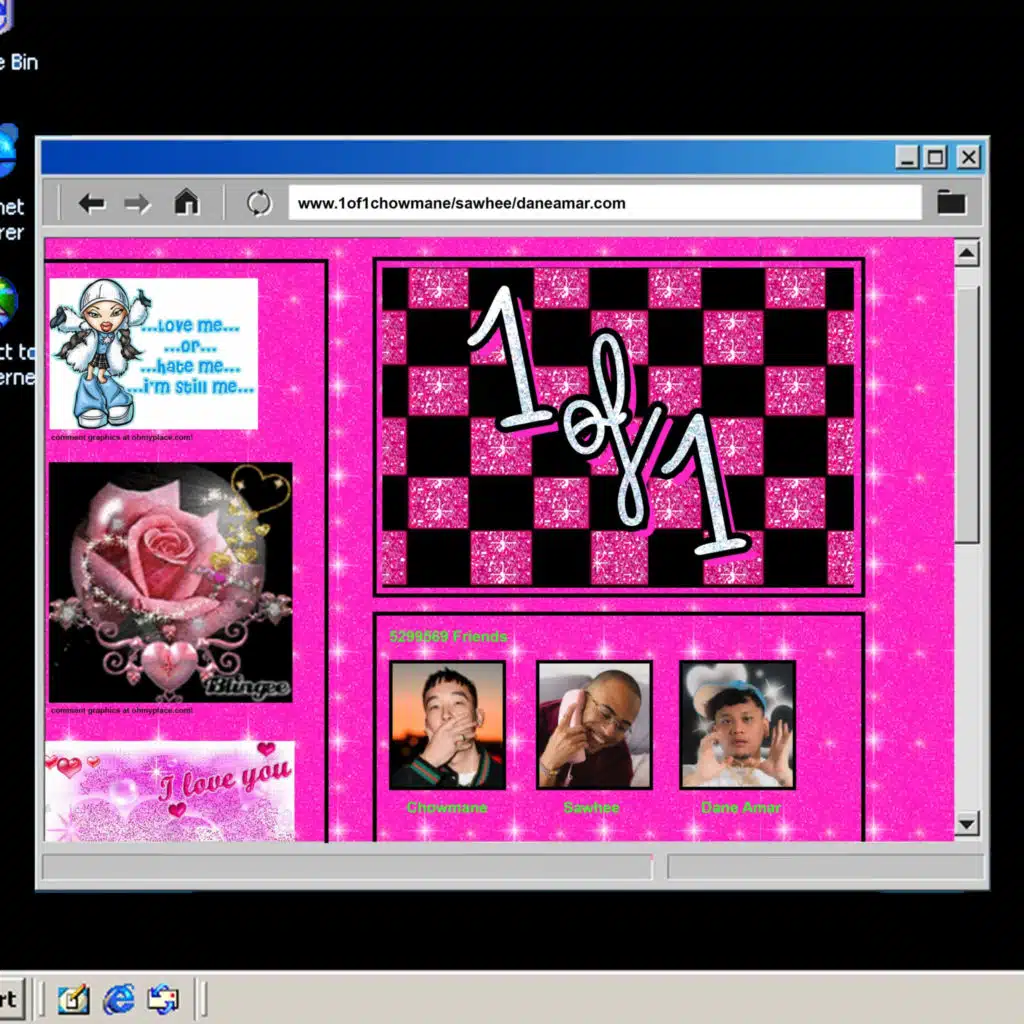Viewport: 1024px width, 1024px height.
Task: Open Outlook Express from the taskbar
Action: pyautogui.click(x=163, y=1000)
